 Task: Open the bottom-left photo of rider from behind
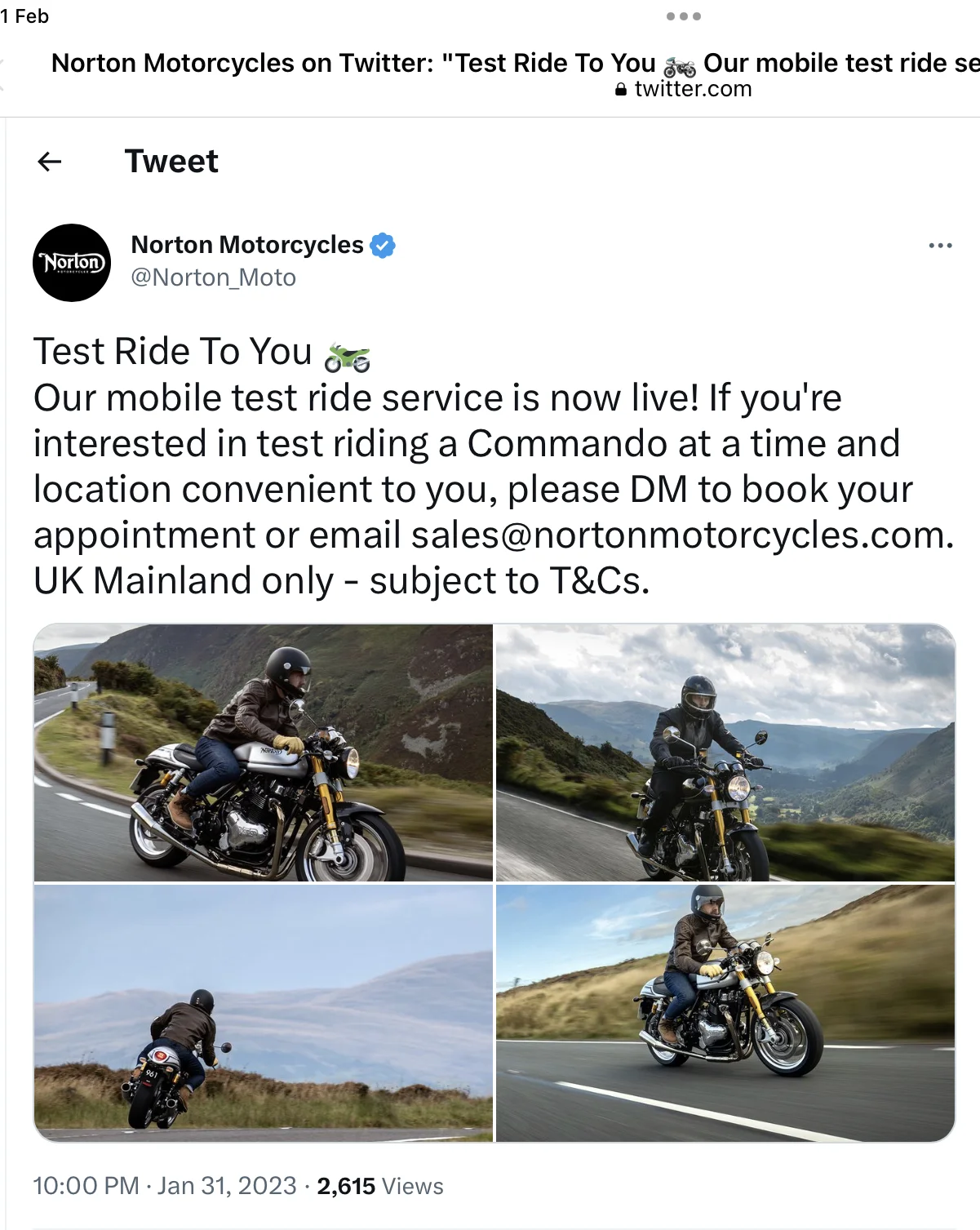pos(264,1013)
